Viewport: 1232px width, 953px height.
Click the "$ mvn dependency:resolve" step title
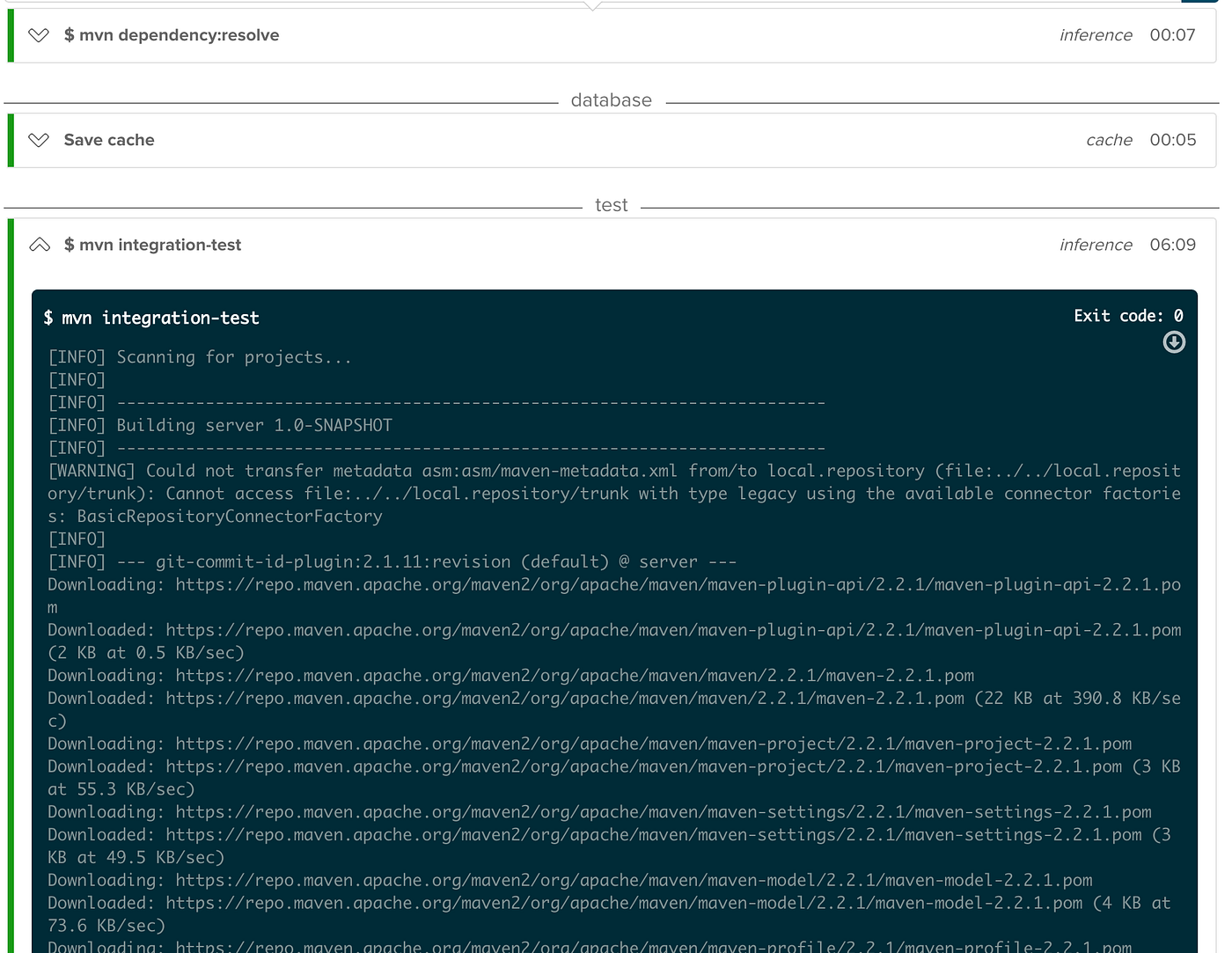[172, 35]
